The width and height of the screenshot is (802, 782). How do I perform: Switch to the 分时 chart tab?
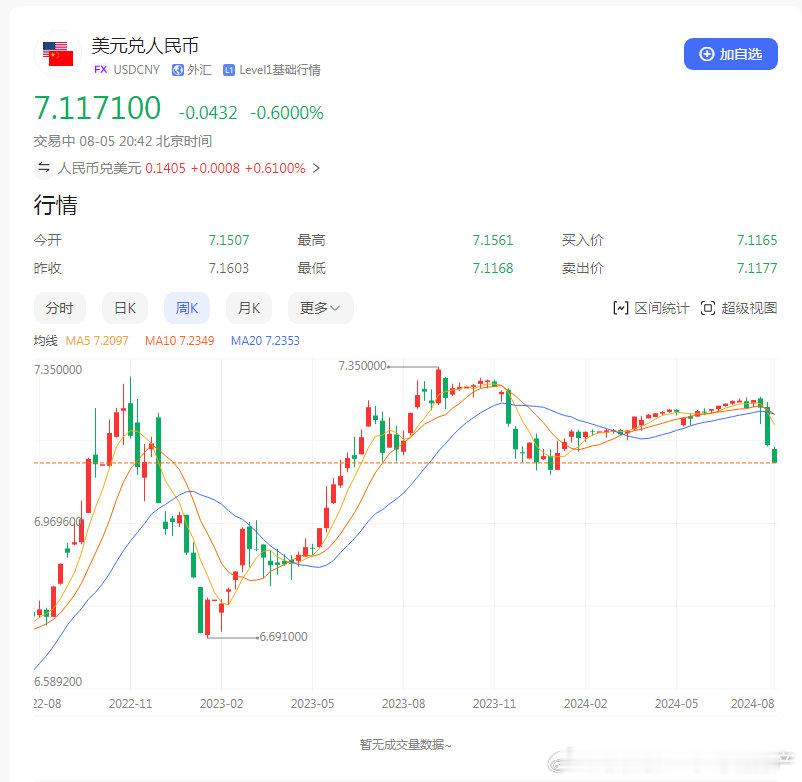click(x=59, y=308)
